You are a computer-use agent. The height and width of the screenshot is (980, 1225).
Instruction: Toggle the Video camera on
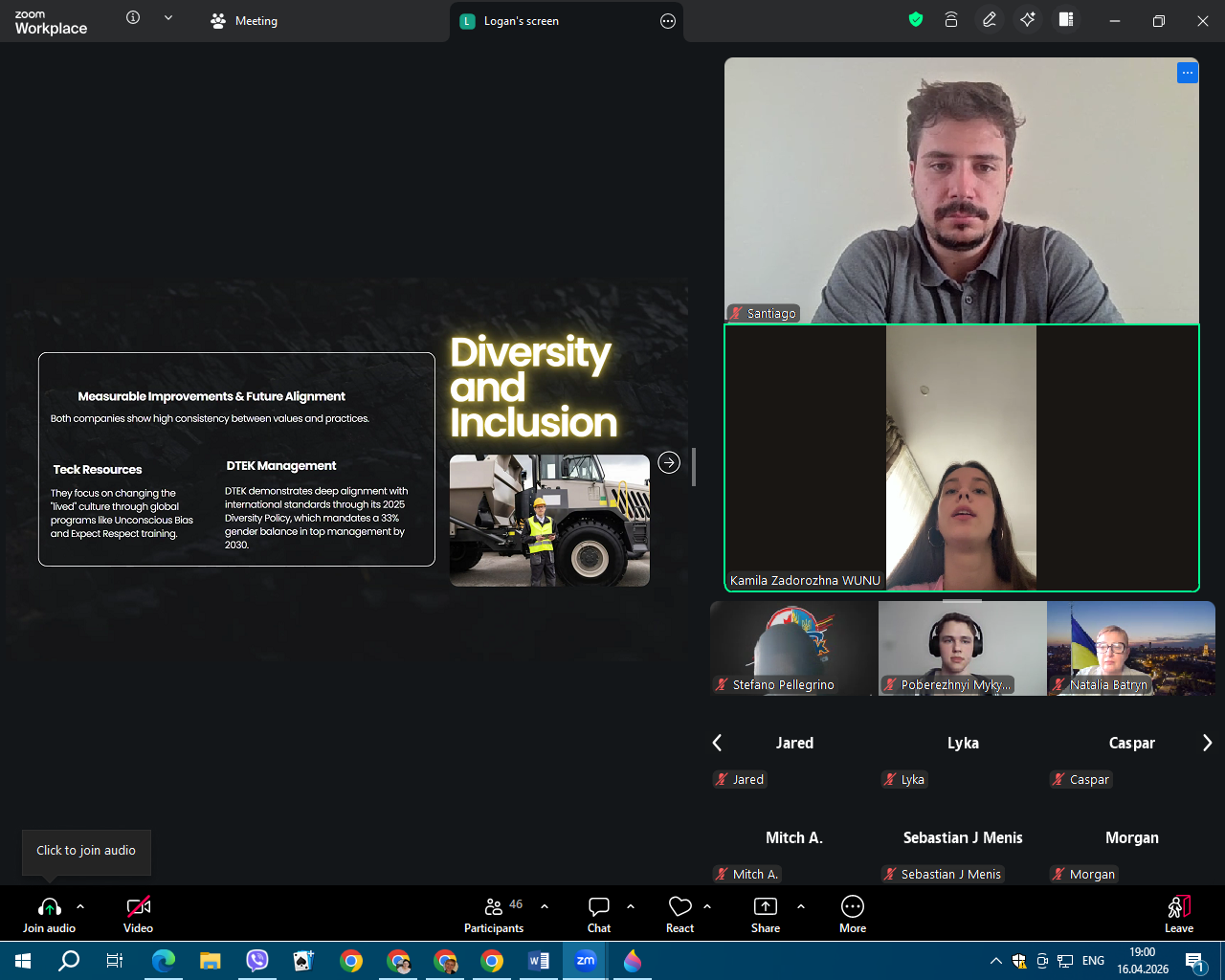139,914
